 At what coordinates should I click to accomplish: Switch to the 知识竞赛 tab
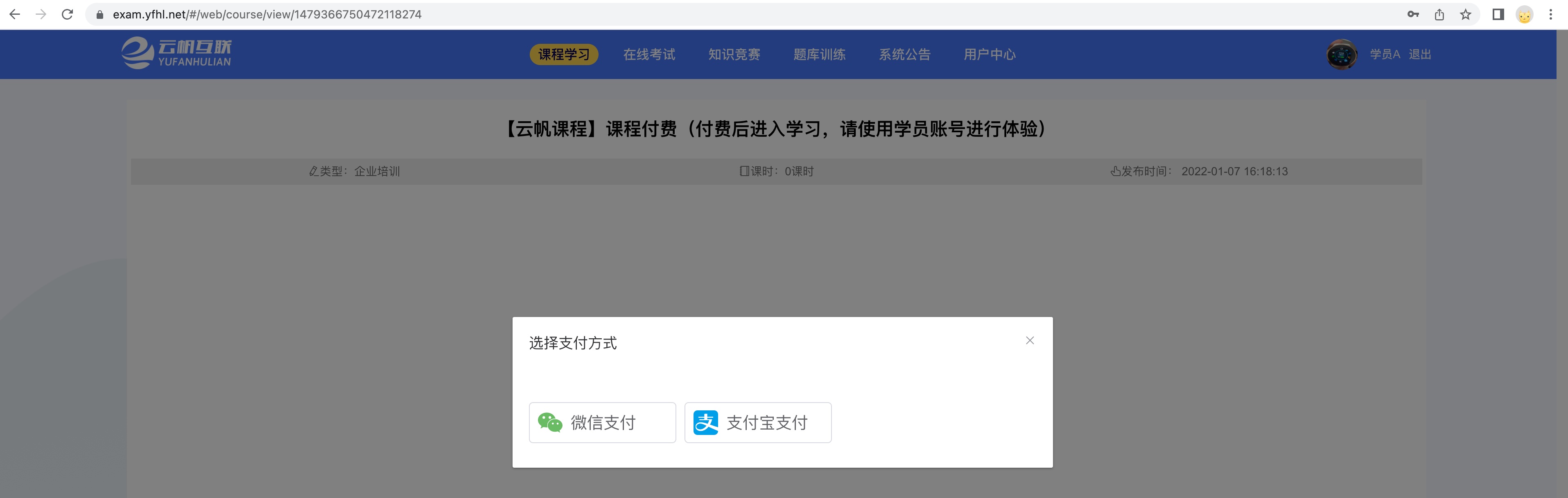click(734, 54)
